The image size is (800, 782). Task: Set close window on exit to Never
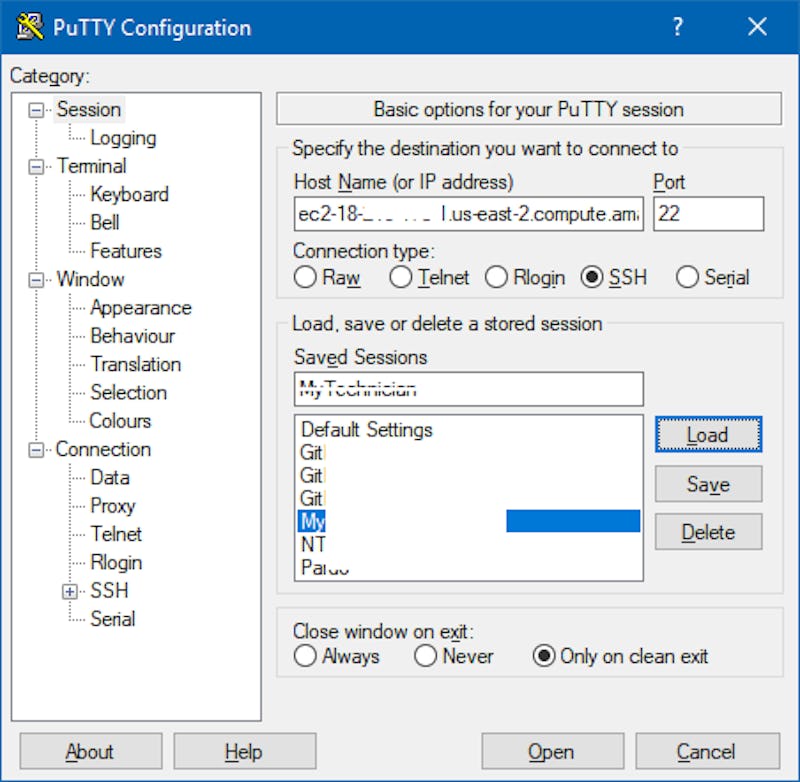pos(426,657)
